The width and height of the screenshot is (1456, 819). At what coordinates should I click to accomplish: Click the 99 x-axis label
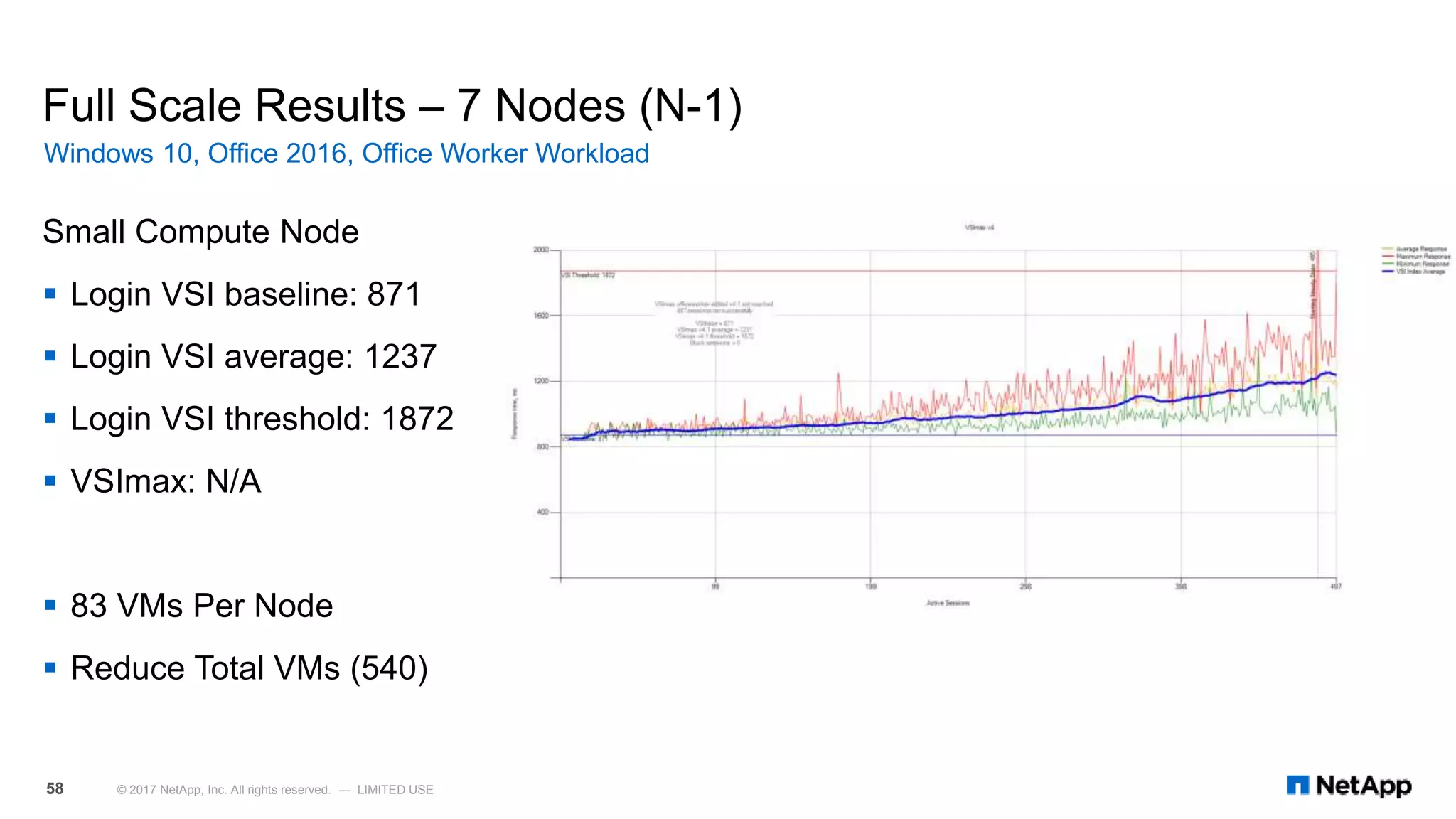click(x=715, y=587)
